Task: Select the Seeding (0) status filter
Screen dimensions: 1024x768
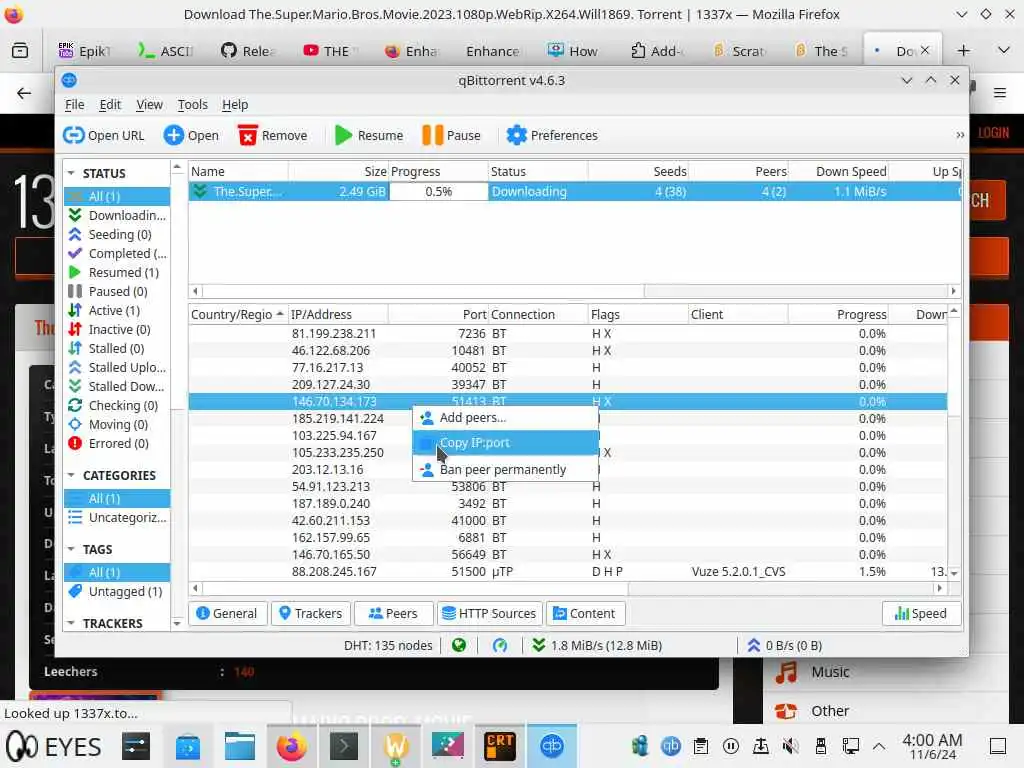Action: (x=117, y=234)
